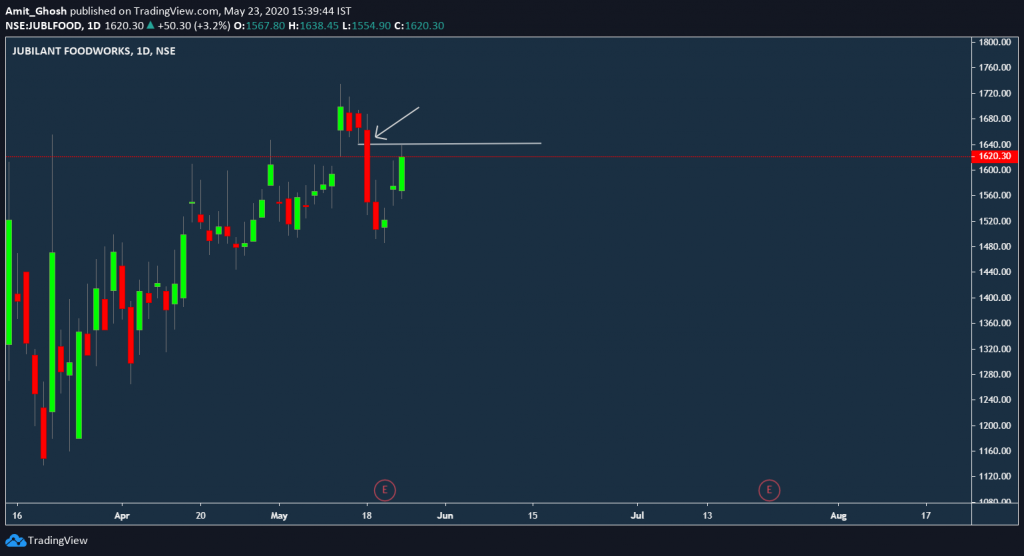Screen dimensions: 1024x556
Task: Click the 1600.00 price axis label
Action: click(x=995, y=170)
